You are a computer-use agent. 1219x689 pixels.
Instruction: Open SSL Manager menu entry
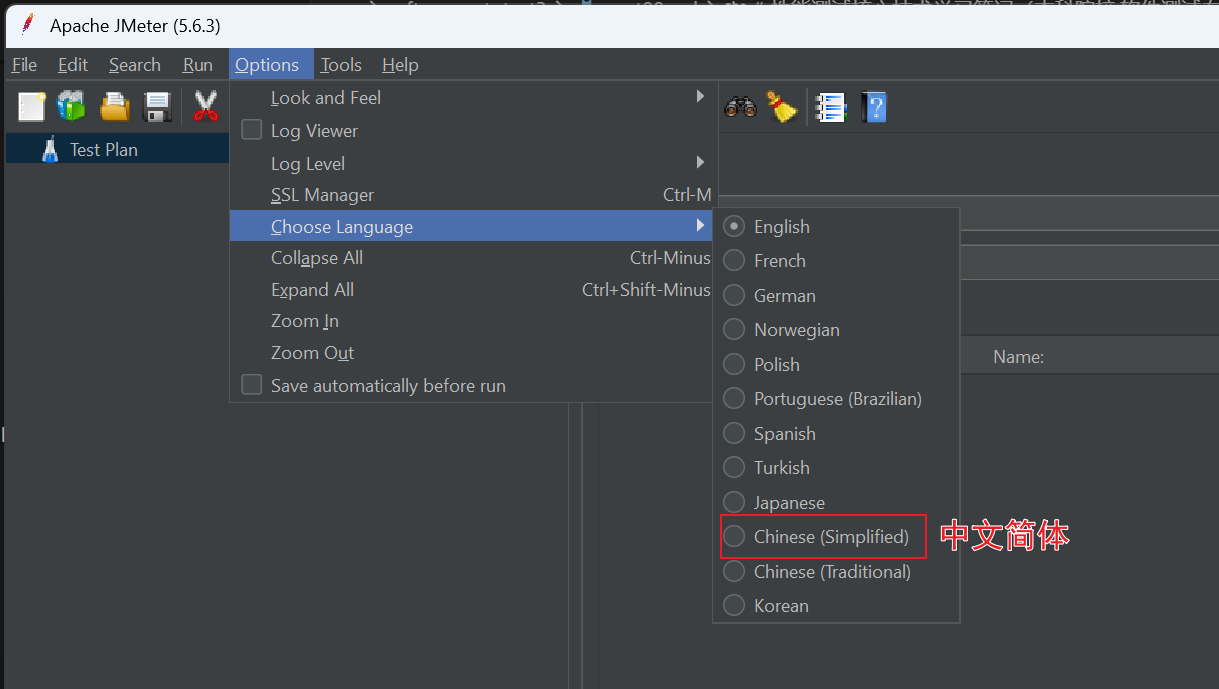(472, 195)
